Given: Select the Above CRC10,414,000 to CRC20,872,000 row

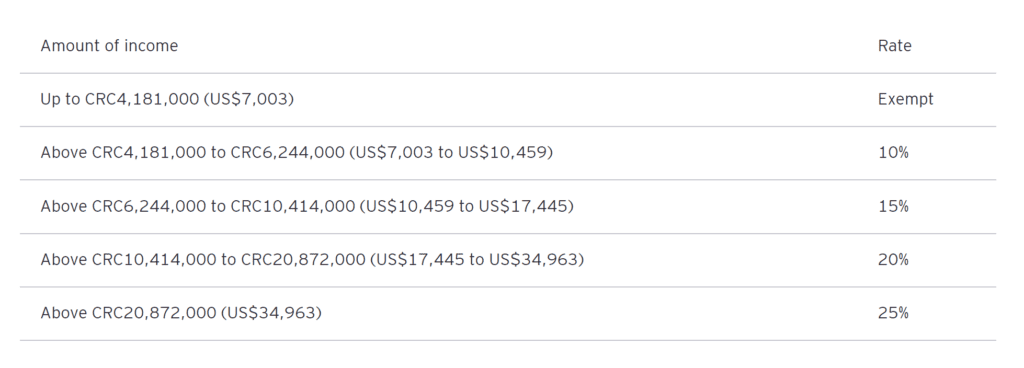Looking at the screenshot, I should click(x=507, y=260).
